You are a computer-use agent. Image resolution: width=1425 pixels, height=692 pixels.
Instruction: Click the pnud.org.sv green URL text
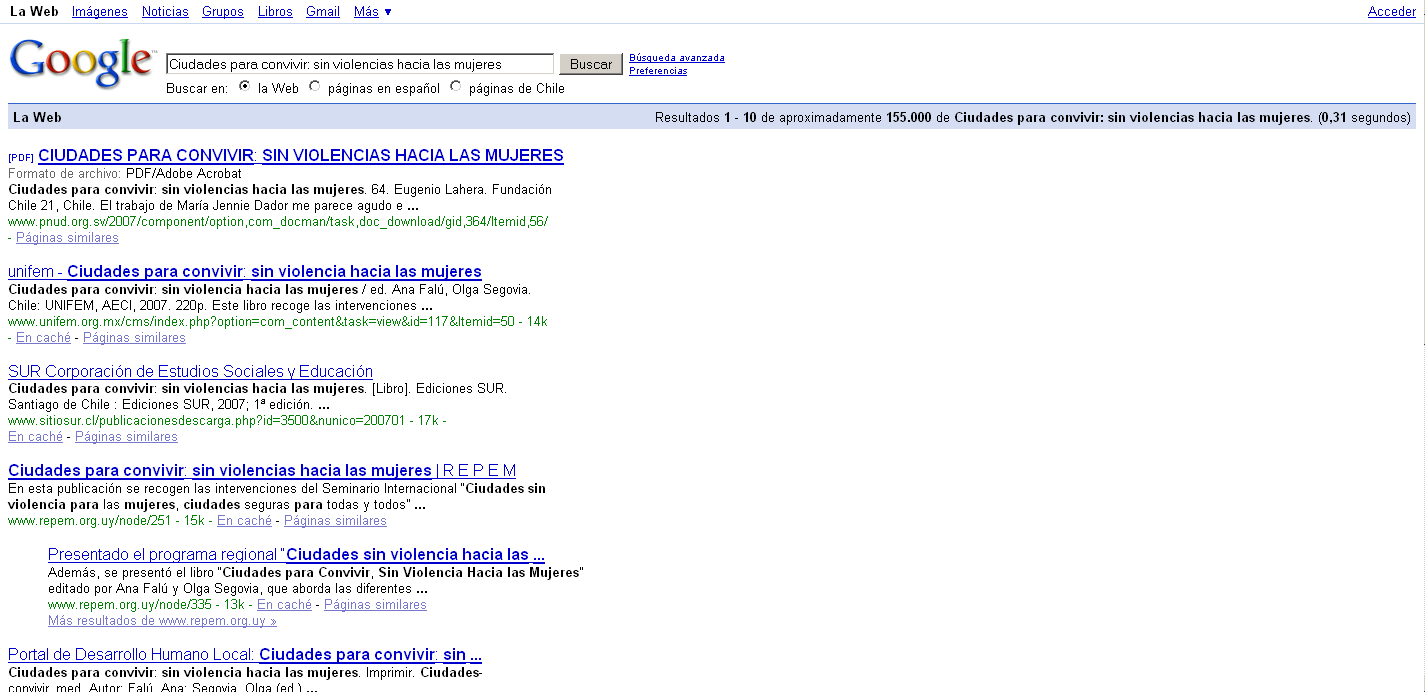coord(278,222)
